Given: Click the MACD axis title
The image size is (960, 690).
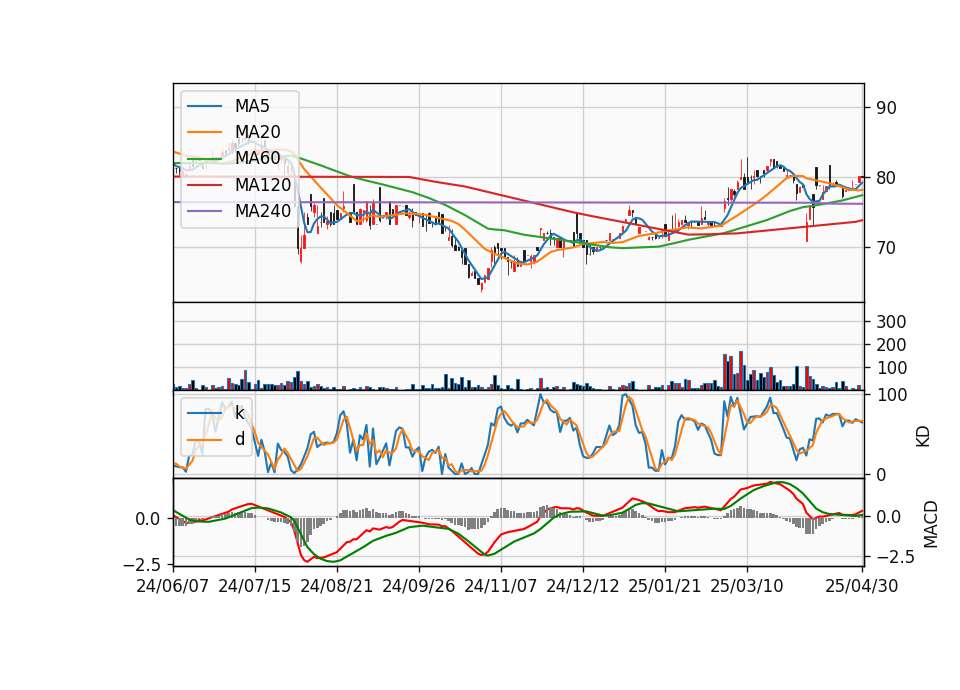Looking at the screenshot, I should click(931, 524).
